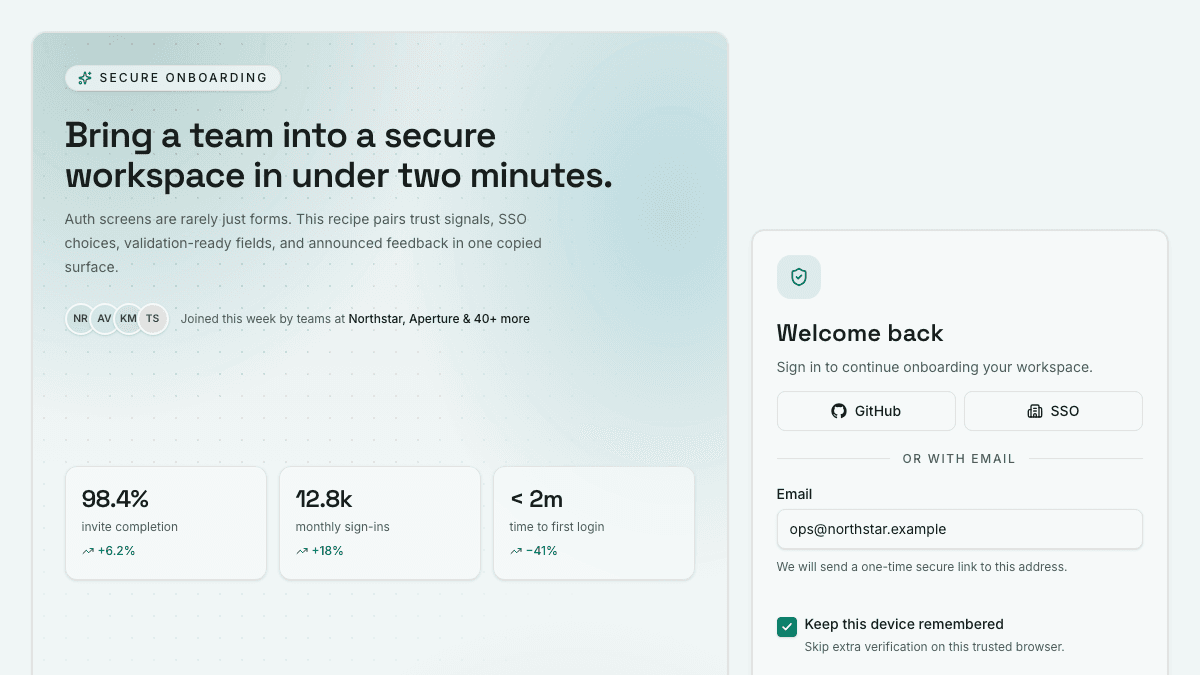The height and width of the screenshot is (675, 1200).
Task: Uncheck Keep this device remembered checkbox
Action: click(x=787, y=627)
